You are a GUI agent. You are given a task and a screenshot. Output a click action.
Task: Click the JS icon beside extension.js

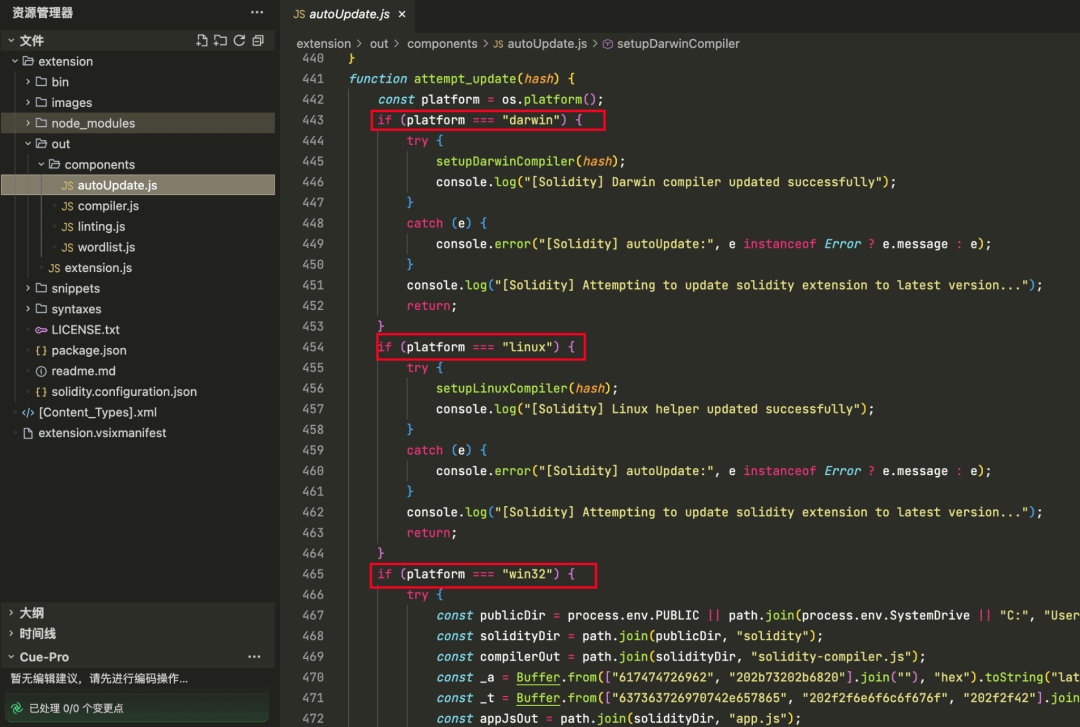[54, 268]
